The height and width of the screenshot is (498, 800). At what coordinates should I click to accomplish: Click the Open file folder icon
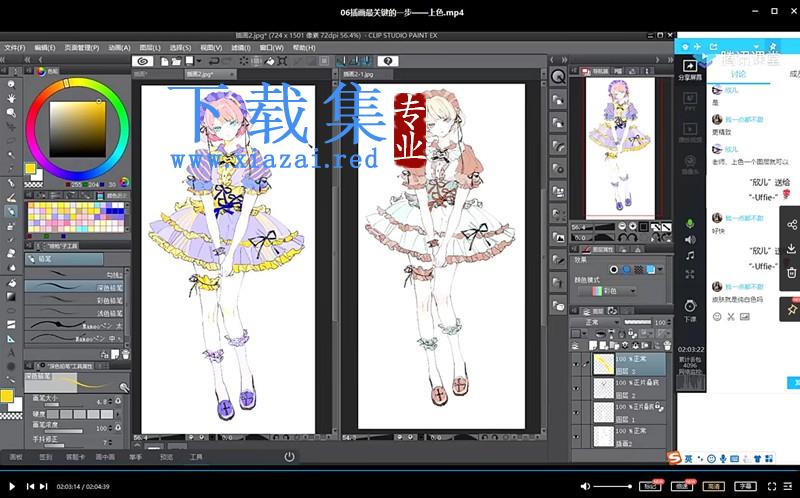(176, 61)
